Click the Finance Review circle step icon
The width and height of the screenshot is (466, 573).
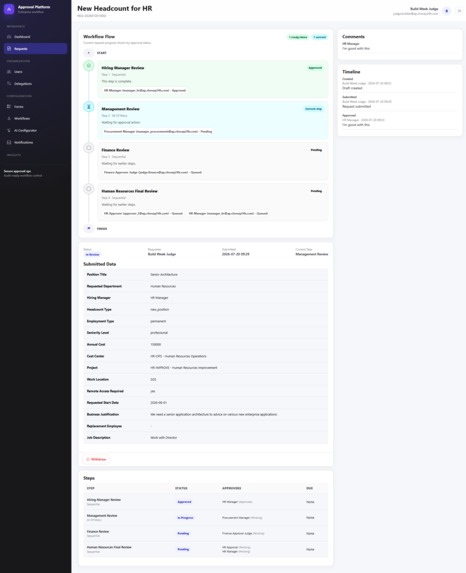88,148
